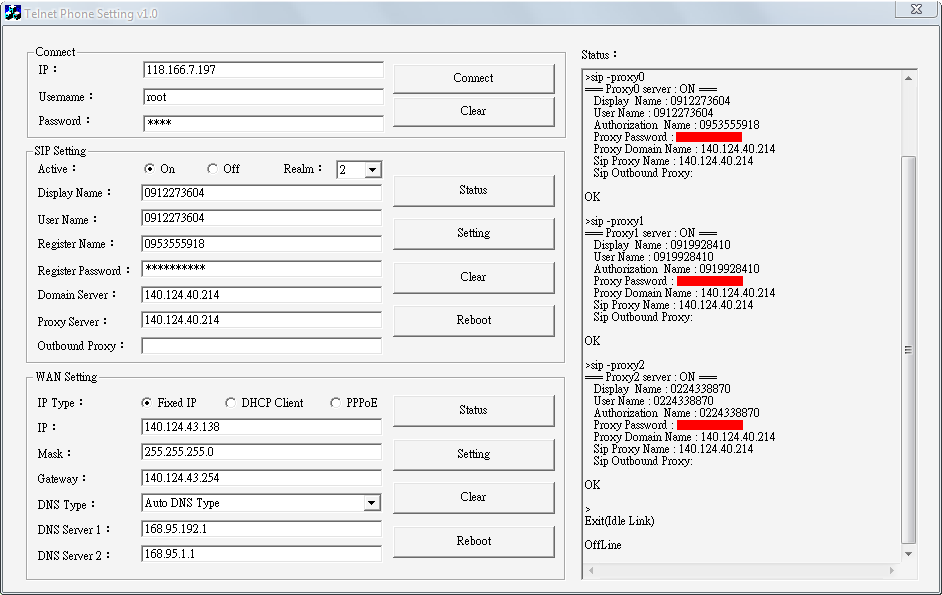Click the '>sip -proxy0' line in status log
The width and height of the screenshot is (942, 595).
[615, 77]
